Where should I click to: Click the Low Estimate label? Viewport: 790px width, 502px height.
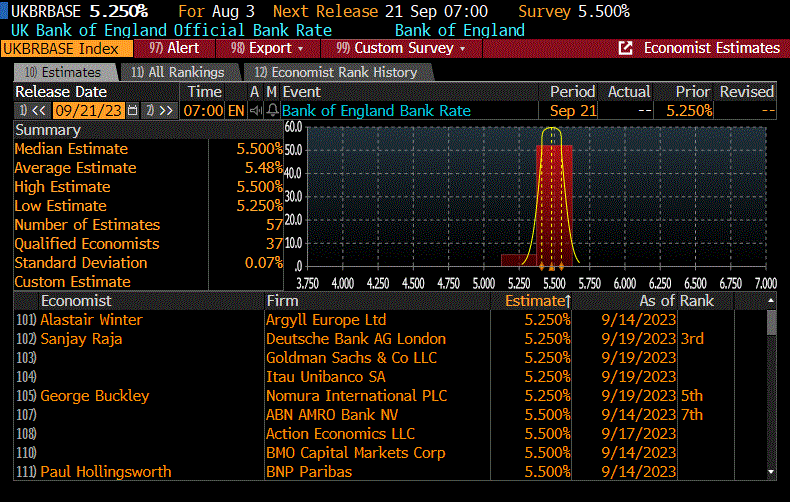click(60, 206)
